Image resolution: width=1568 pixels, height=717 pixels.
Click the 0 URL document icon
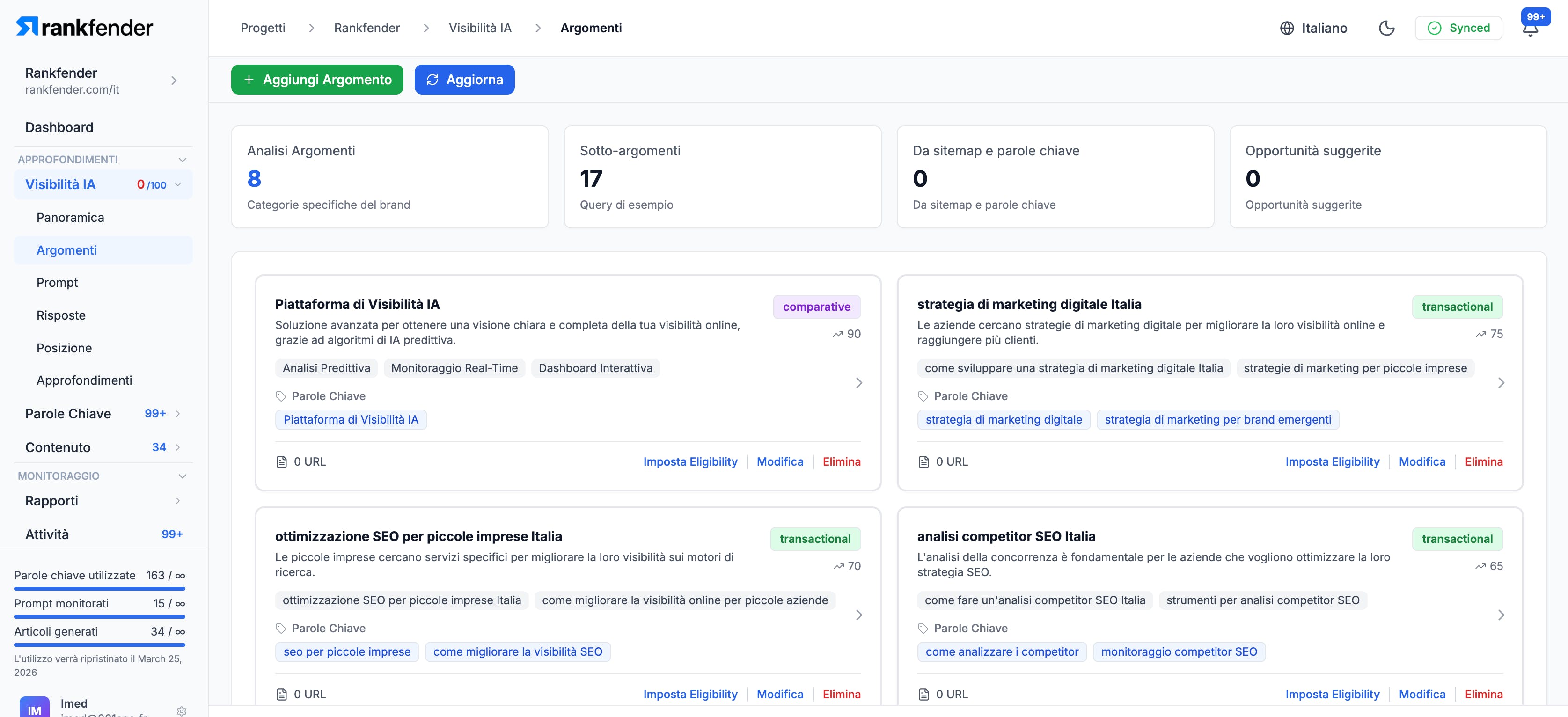tap(282, 462)
